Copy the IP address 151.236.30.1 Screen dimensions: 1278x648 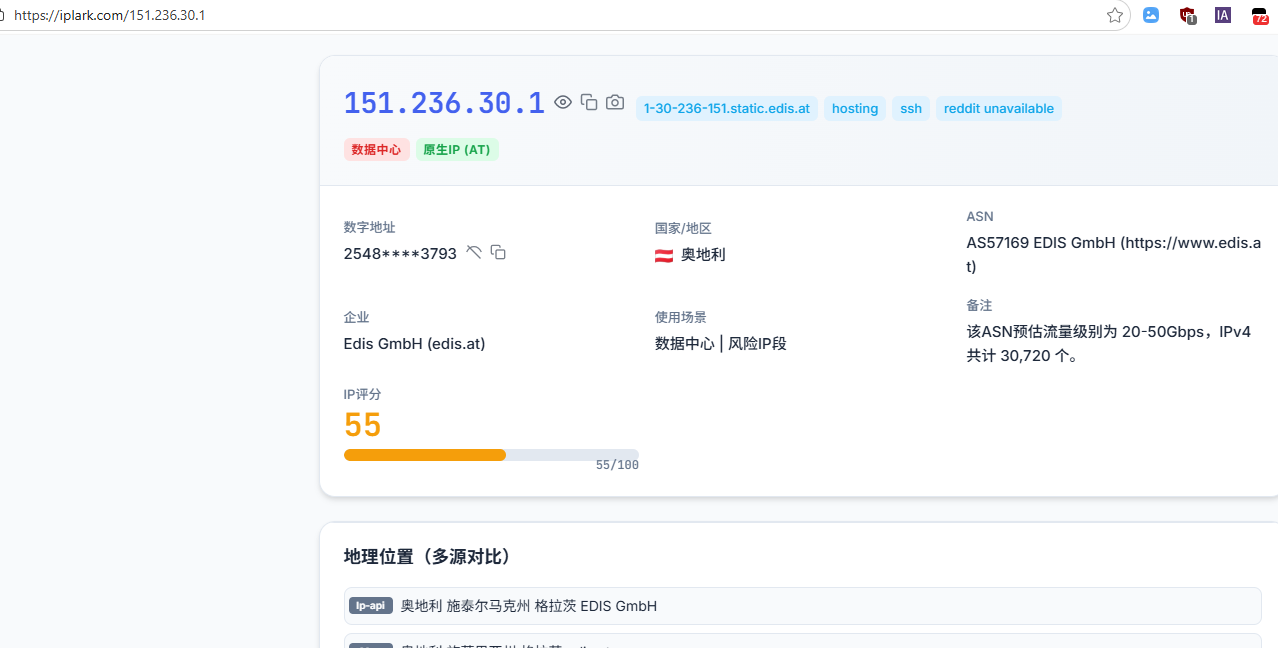pyautogui.click(x=589, y=102)
